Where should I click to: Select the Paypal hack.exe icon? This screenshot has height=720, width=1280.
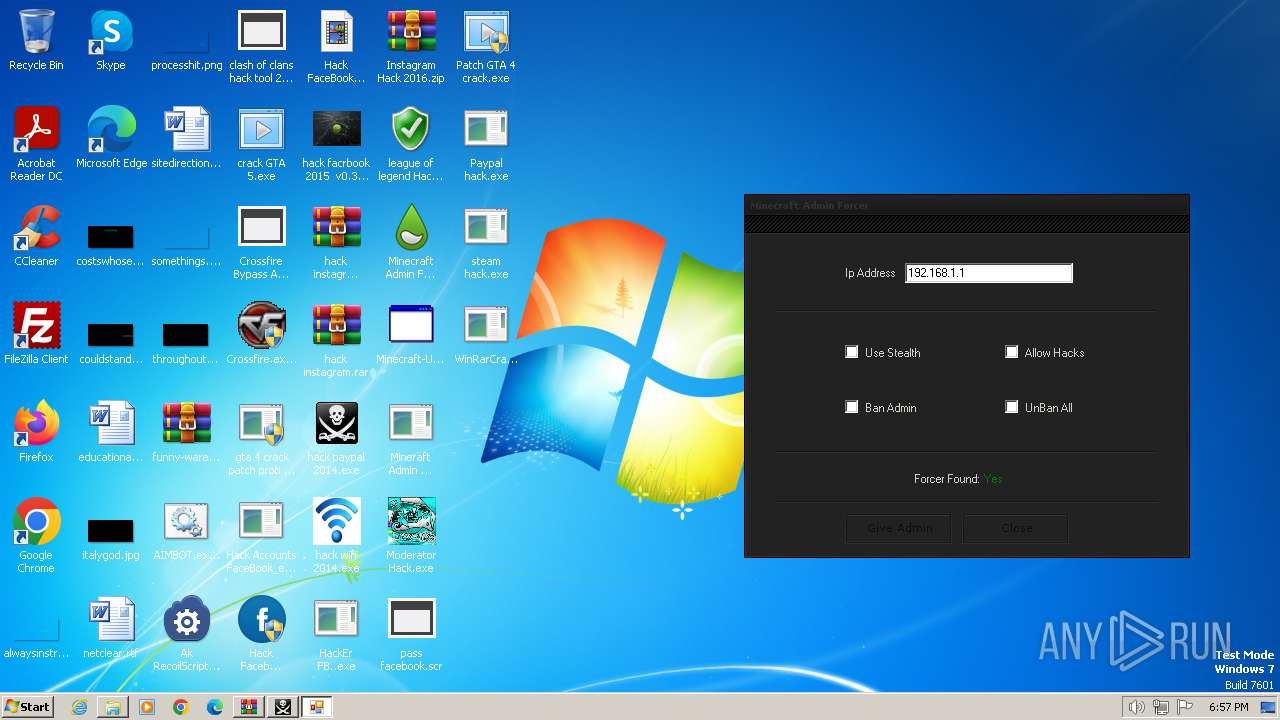486,144
